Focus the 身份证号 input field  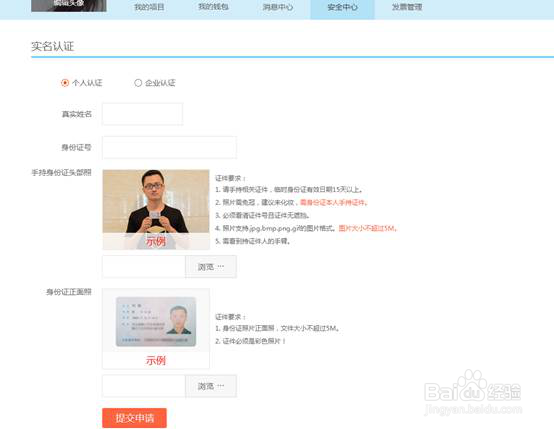click(x=169, y=147)
